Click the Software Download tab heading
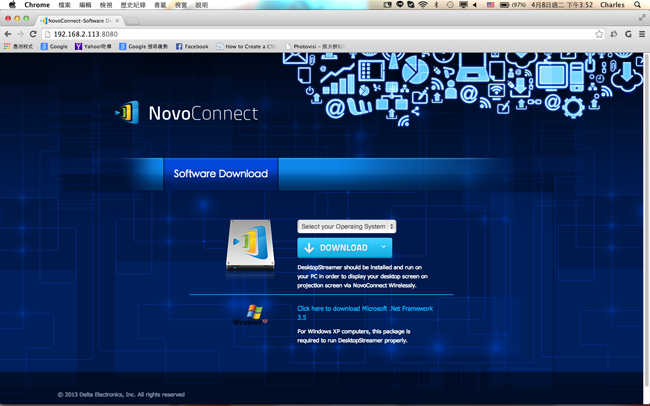 [221, 174]
